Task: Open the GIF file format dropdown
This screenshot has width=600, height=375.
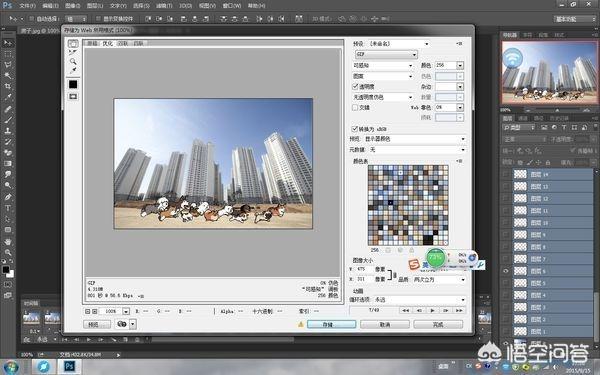Action: pyautogui.click(x=386, y=55)
